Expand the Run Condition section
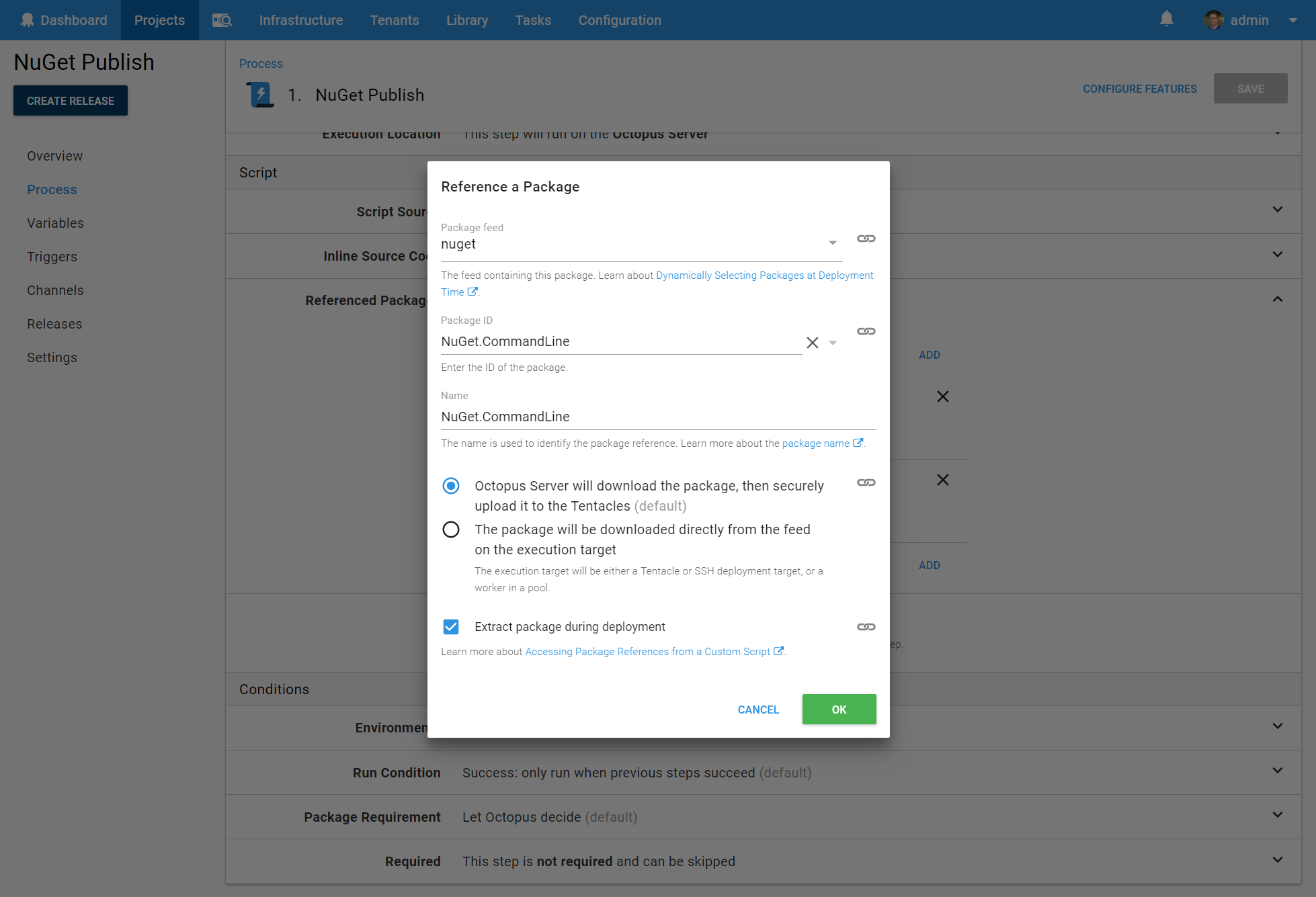This screenshot has height=897, width=1316. pyautogui.click(x=1277, y=771)
